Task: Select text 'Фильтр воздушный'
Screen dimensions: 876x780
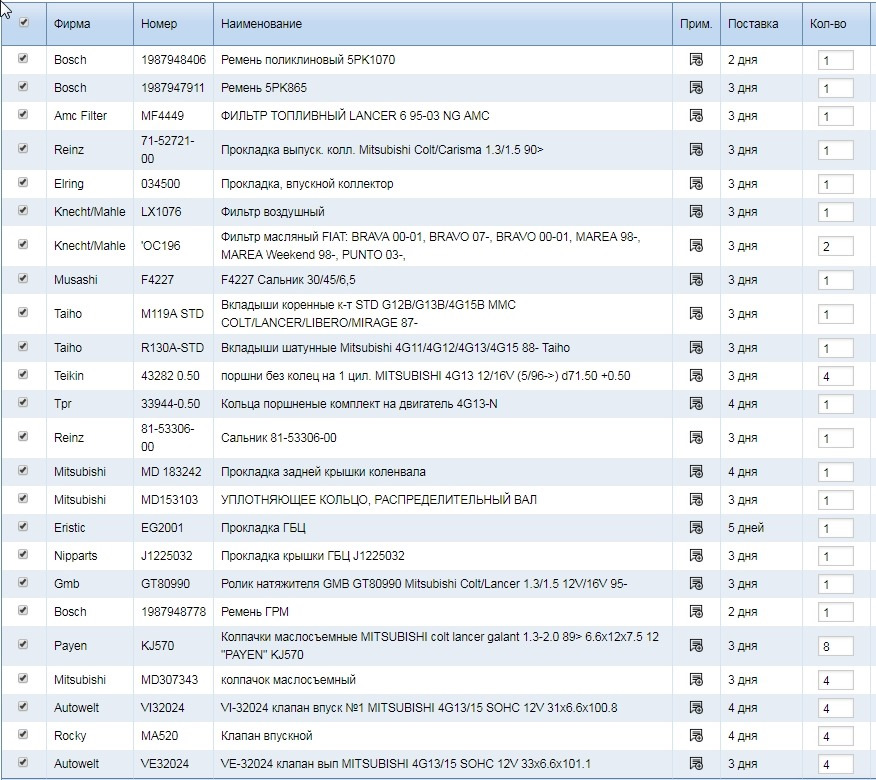Action: tap(273, 212)
